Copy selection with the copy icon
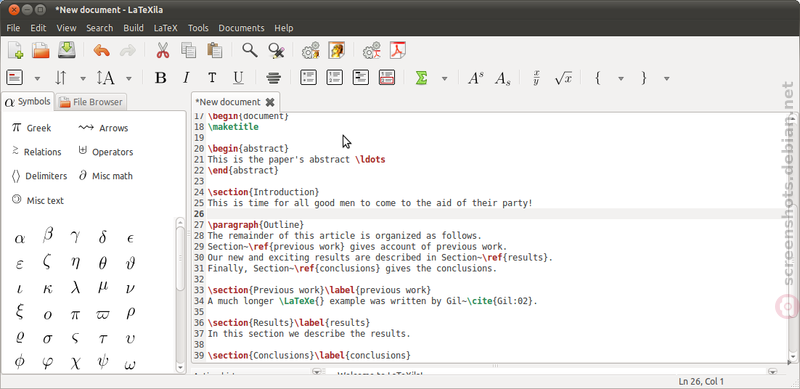The width and height of the screenshot is (800, 389). click(x=188, y=50)
